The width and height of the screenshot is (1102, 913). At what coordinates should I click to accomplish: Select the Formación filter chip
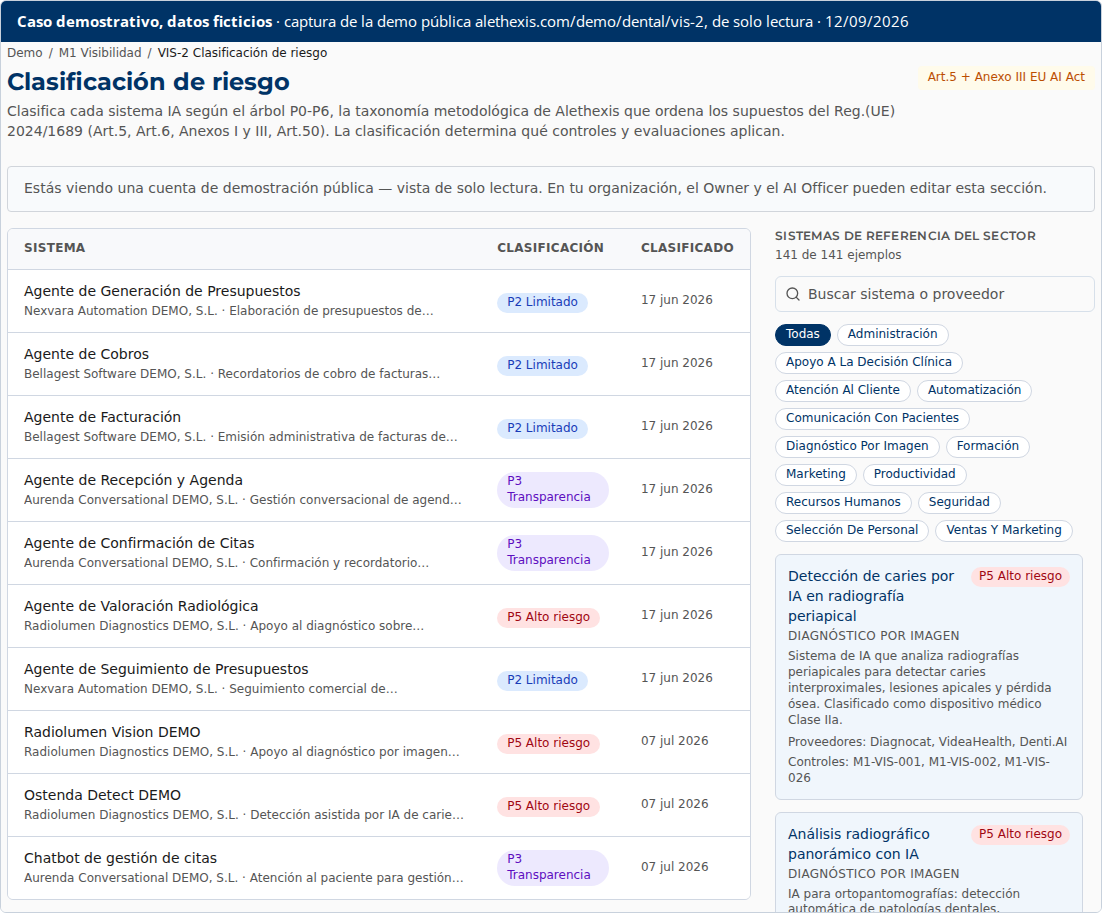987,446
